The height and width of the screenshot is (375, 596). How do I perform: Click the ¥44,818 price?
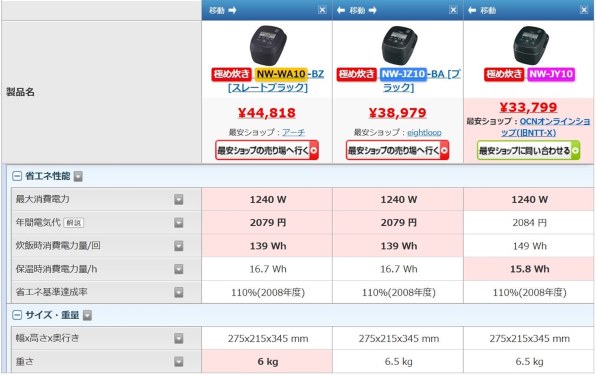click(267, 113)
